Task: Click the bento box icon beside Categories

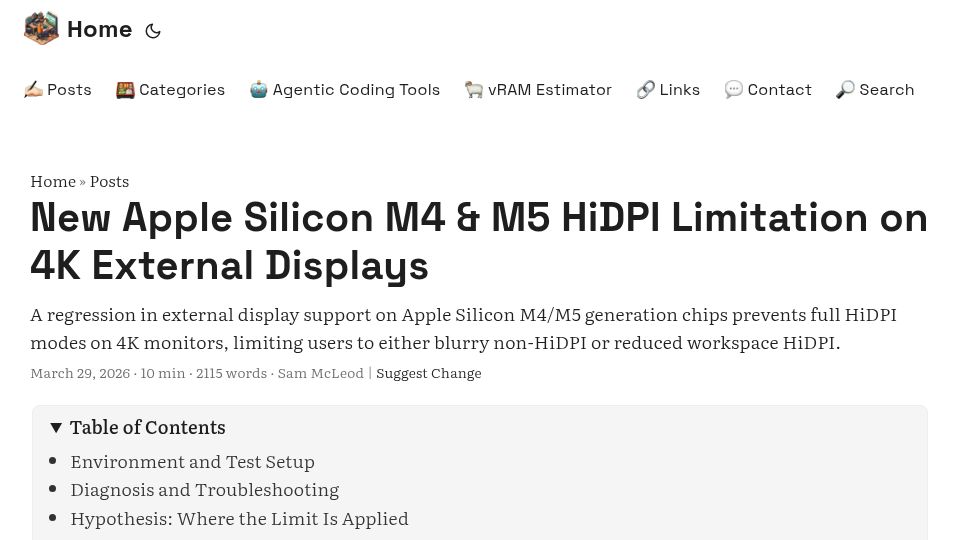Action: [x=125, y=90]
